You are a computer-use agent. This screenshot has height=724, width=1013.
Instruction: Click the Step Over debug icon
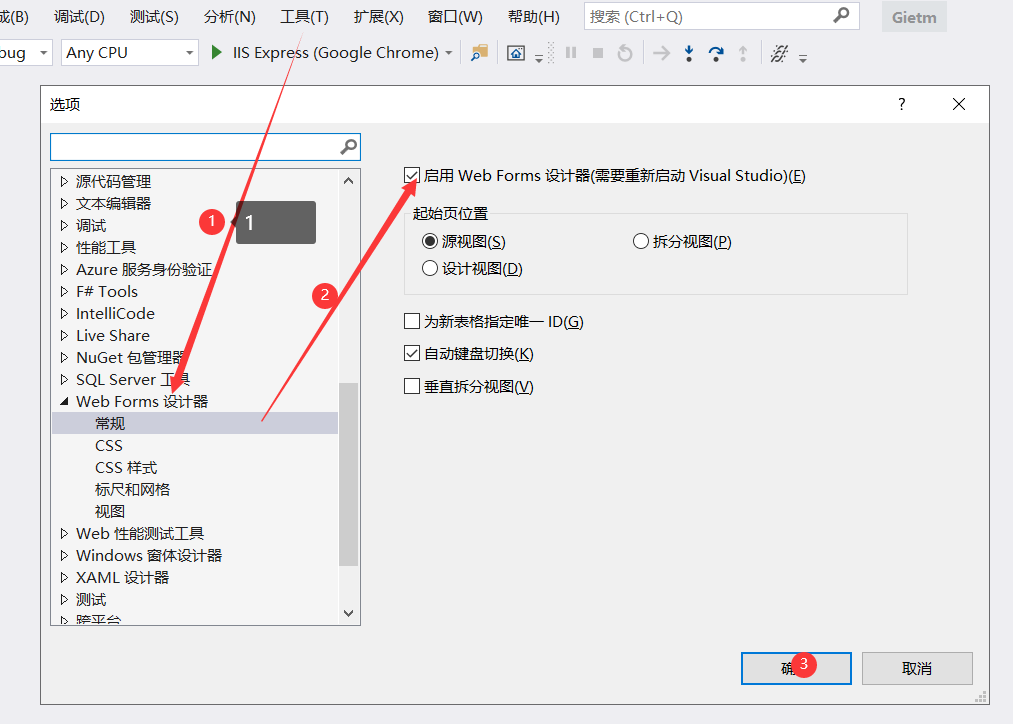[717, 52]
